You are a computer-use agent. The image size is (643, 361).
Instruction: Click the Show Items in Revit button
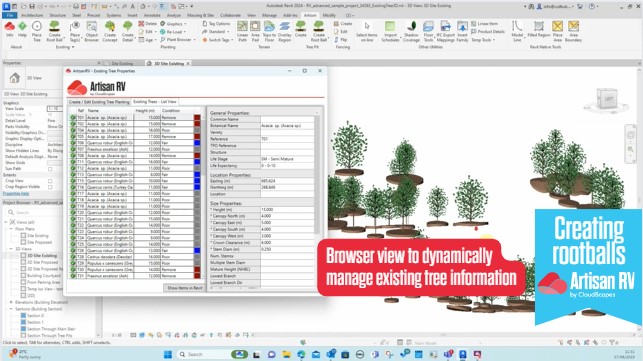tap(185, 288)
